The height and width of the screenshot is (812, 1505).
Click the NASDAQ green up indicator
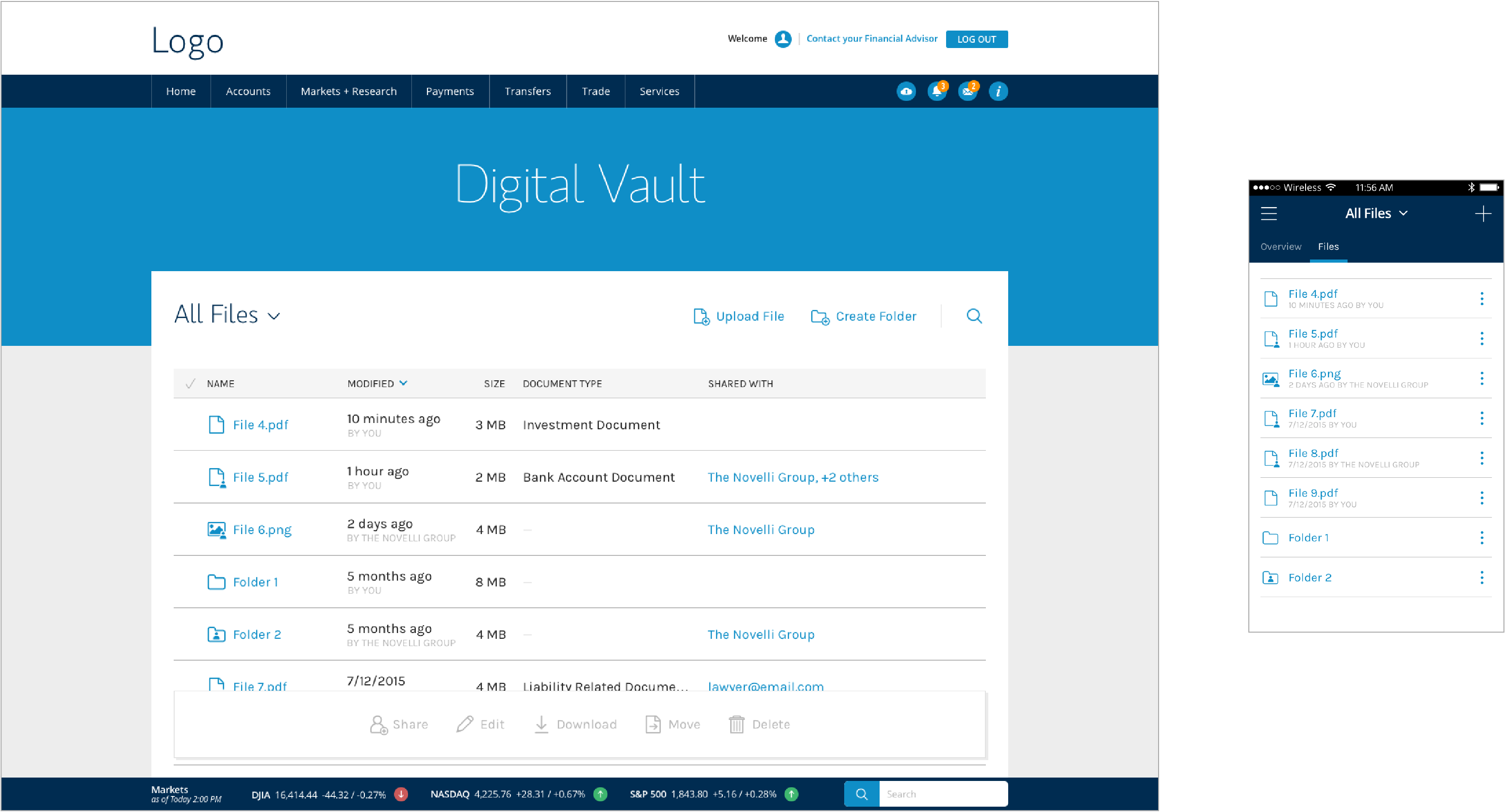(x=600, y=795)
